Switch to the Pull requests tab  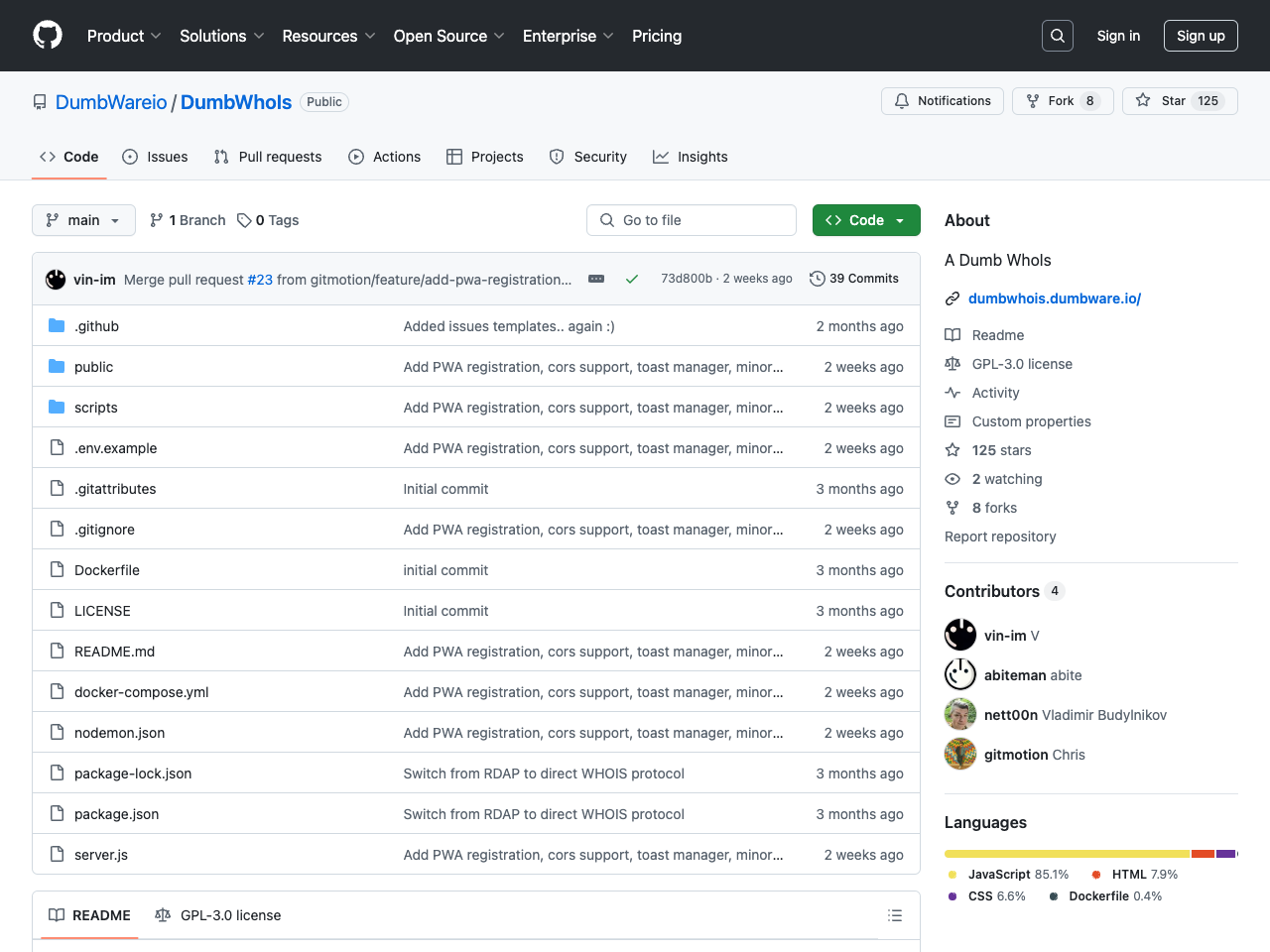(268, 157)
